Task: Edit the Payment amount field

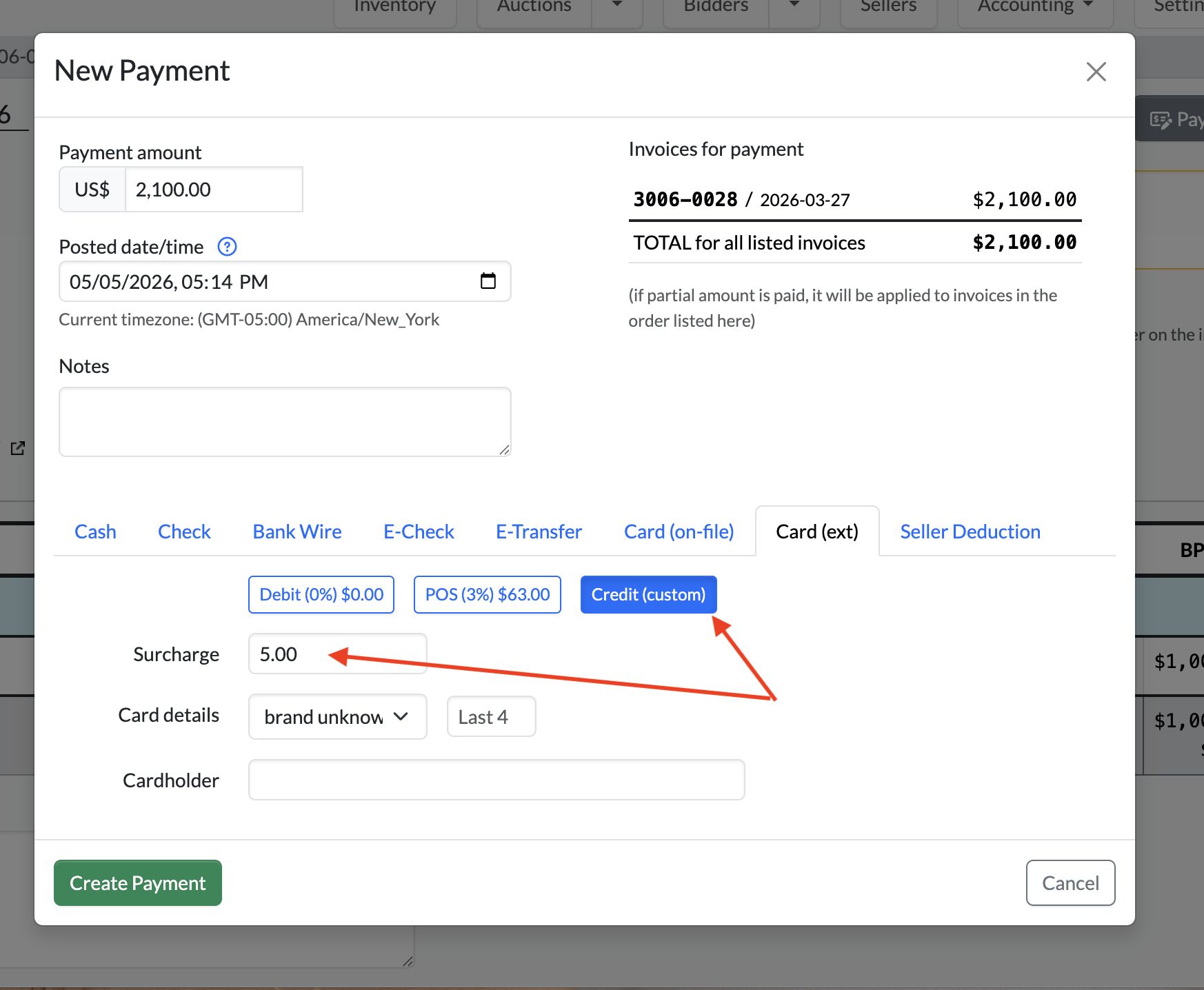Action: tap(214, 190)
